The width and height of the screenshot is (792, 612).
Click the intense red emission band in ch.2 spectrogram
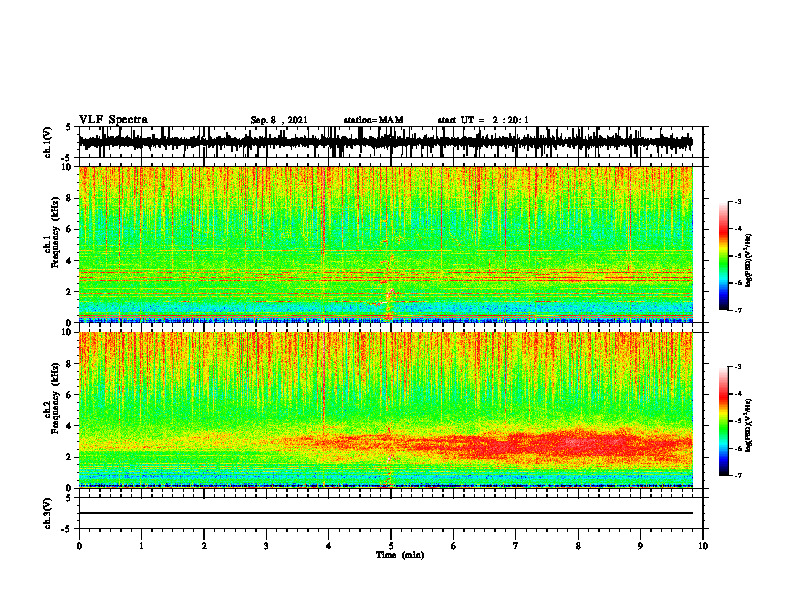(x=556, y=443)
